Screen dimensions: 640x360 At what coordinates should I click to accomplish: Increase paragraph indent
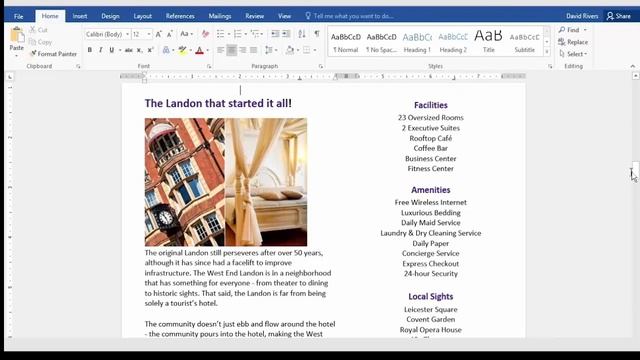[287, 34]
